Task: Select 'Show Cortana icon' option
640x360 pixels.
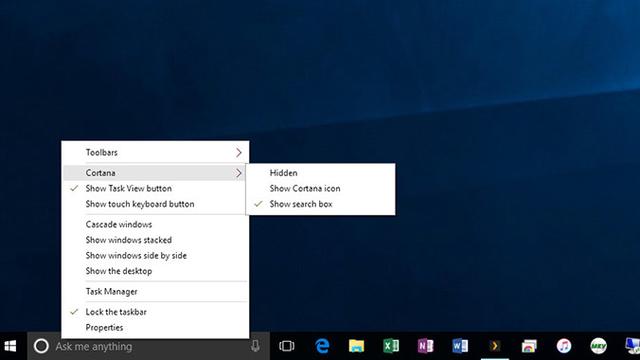Action: click(x=320, y=189)
